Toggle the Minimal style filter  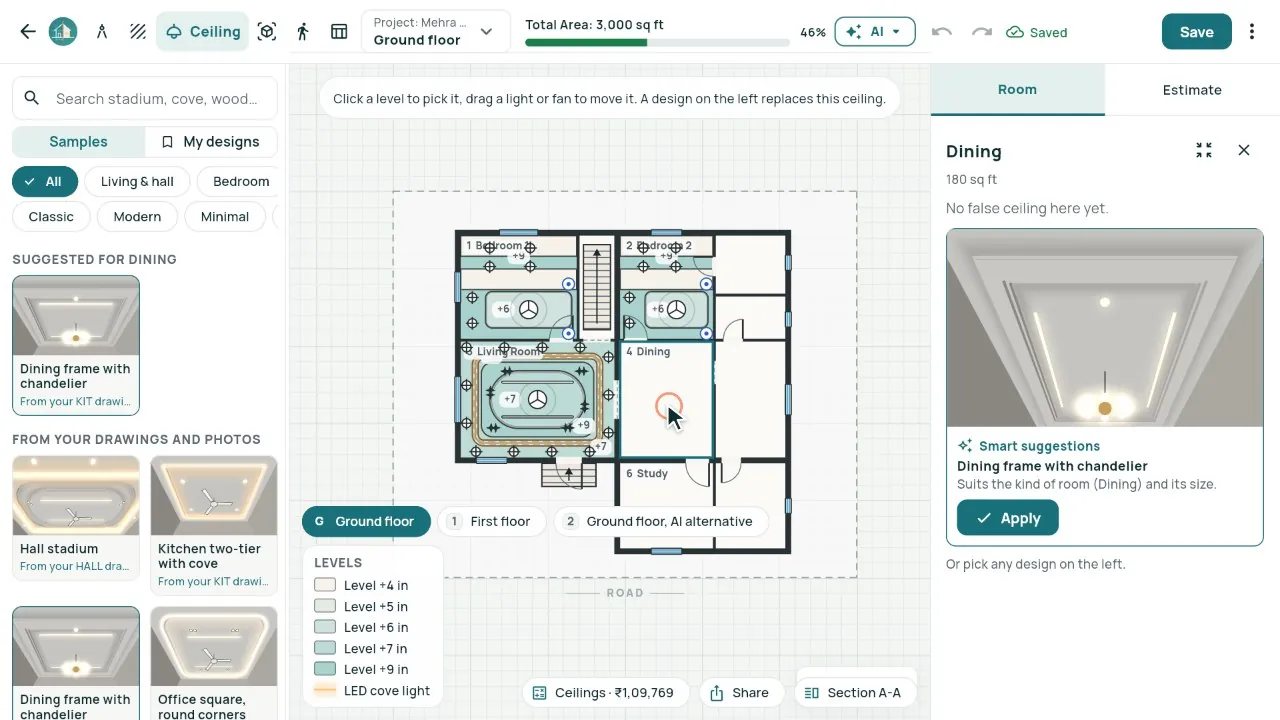225,216
